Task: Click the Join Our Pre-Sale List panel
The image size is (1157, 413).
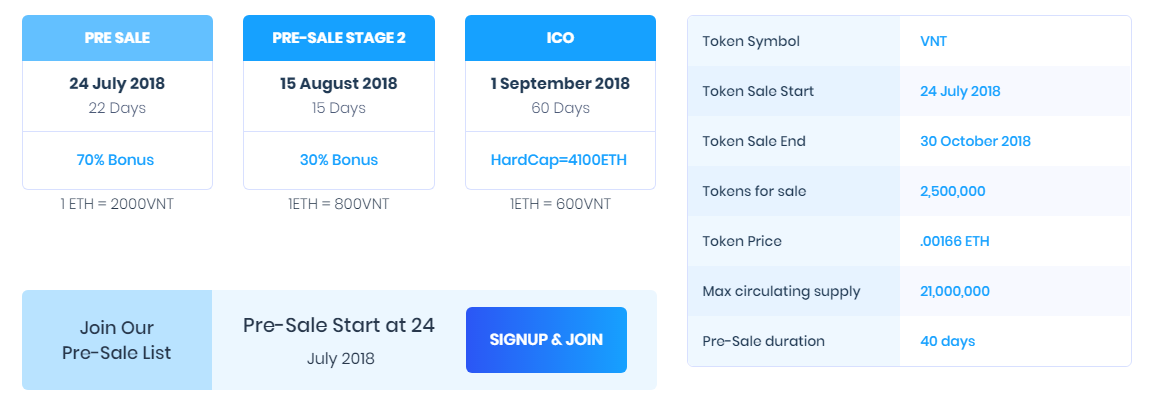Action: tap(117, 340)
